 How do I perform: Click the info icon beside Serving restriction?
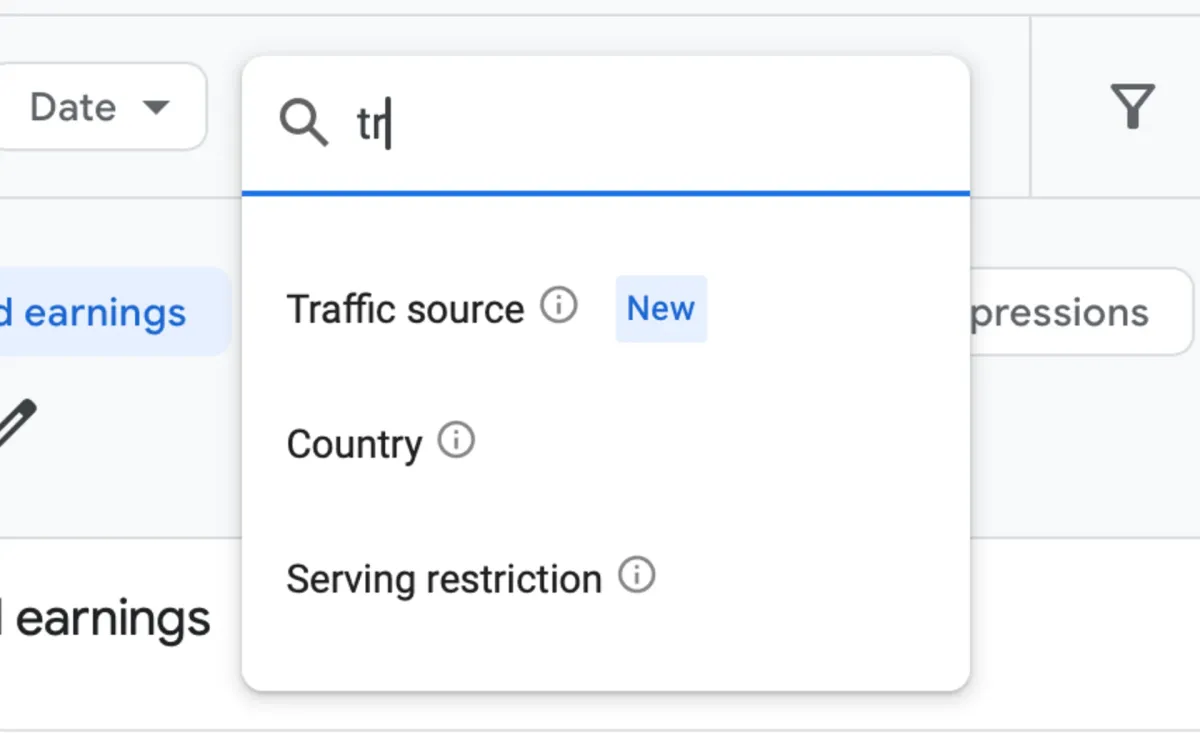click(x=638, y=575)
